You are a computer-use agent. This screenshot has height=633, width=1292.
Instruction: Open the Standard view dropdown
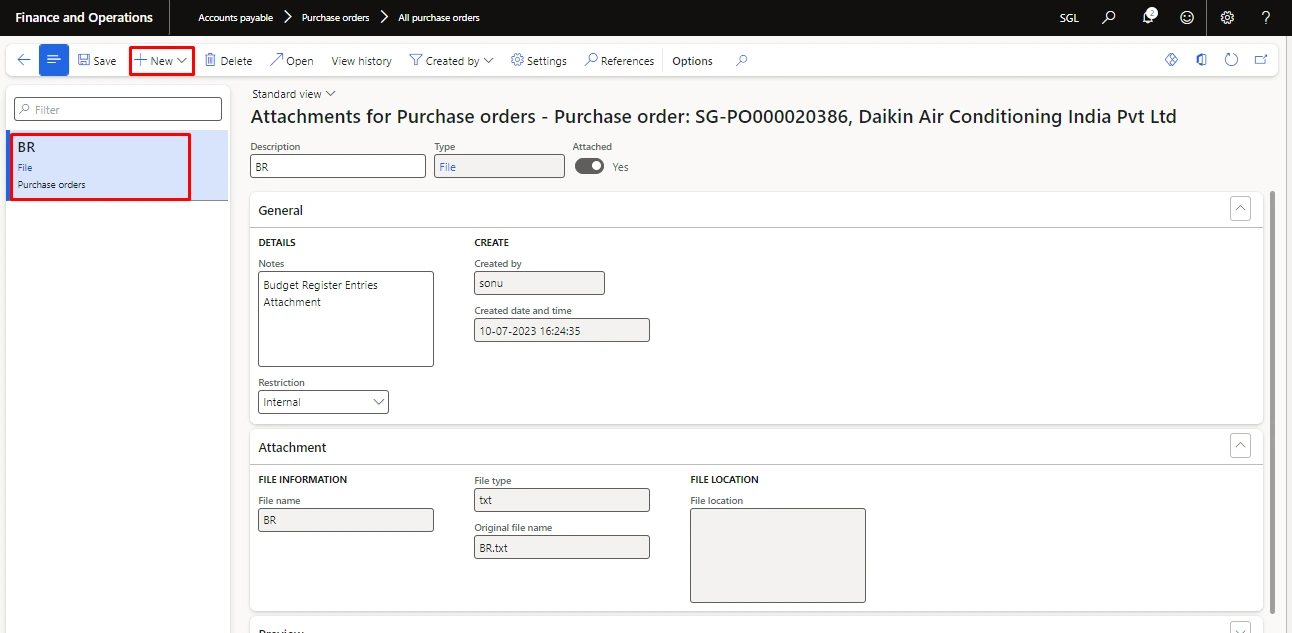pyautogui.click(x=294, y=94)
